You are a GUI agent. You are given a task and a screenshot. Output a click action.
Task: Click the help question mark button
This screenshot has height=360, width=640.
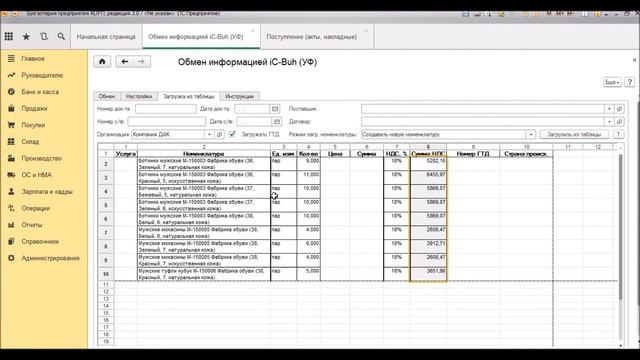629,82
